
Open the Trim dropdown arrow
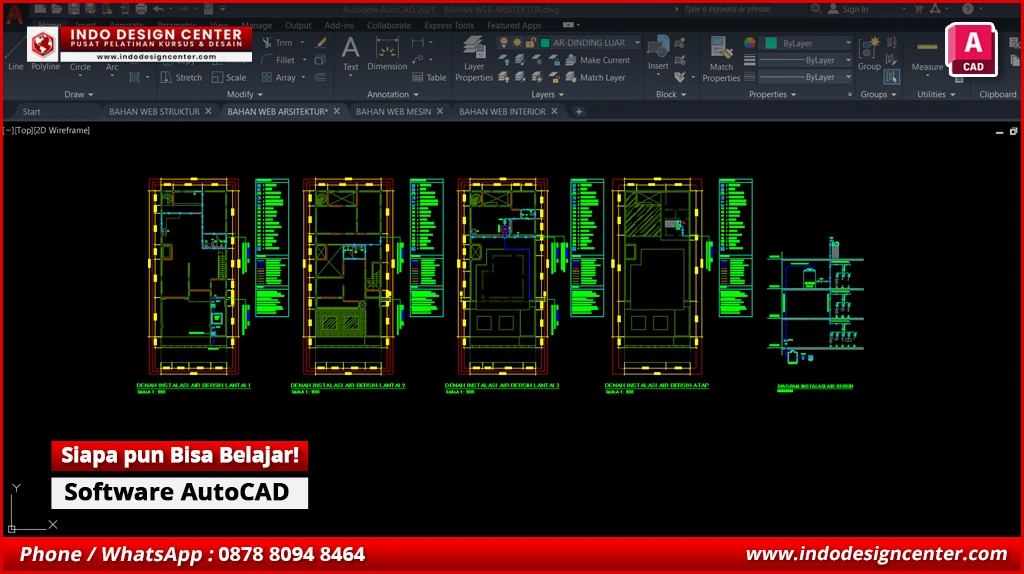(x=302, y=42)
